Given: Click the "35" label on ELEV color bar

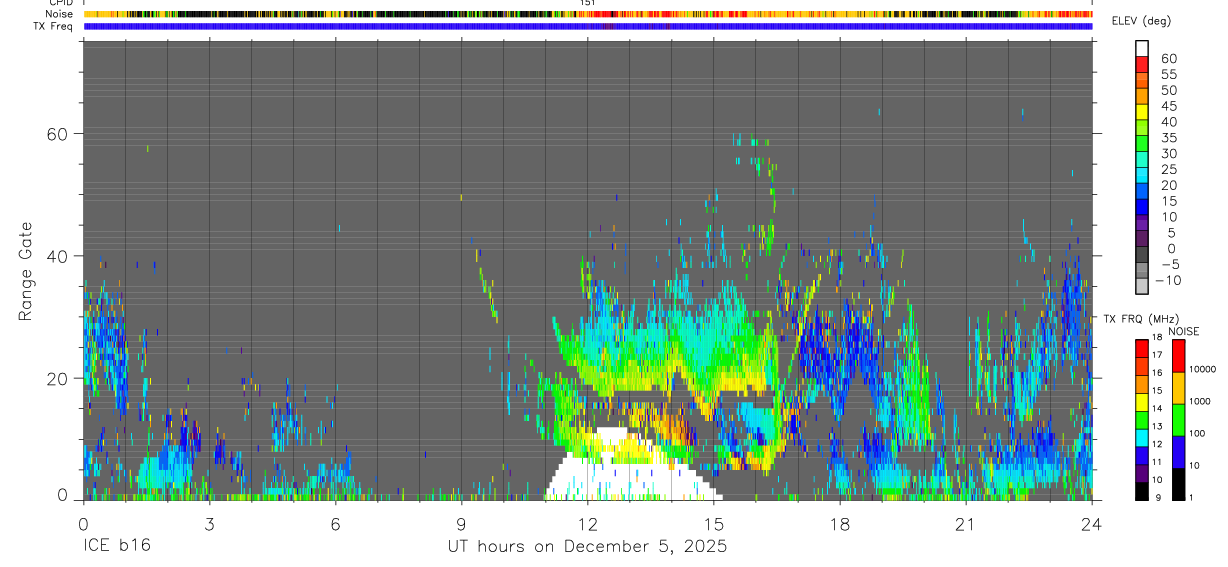Looking at the screenshot, I should [1168, 137].
